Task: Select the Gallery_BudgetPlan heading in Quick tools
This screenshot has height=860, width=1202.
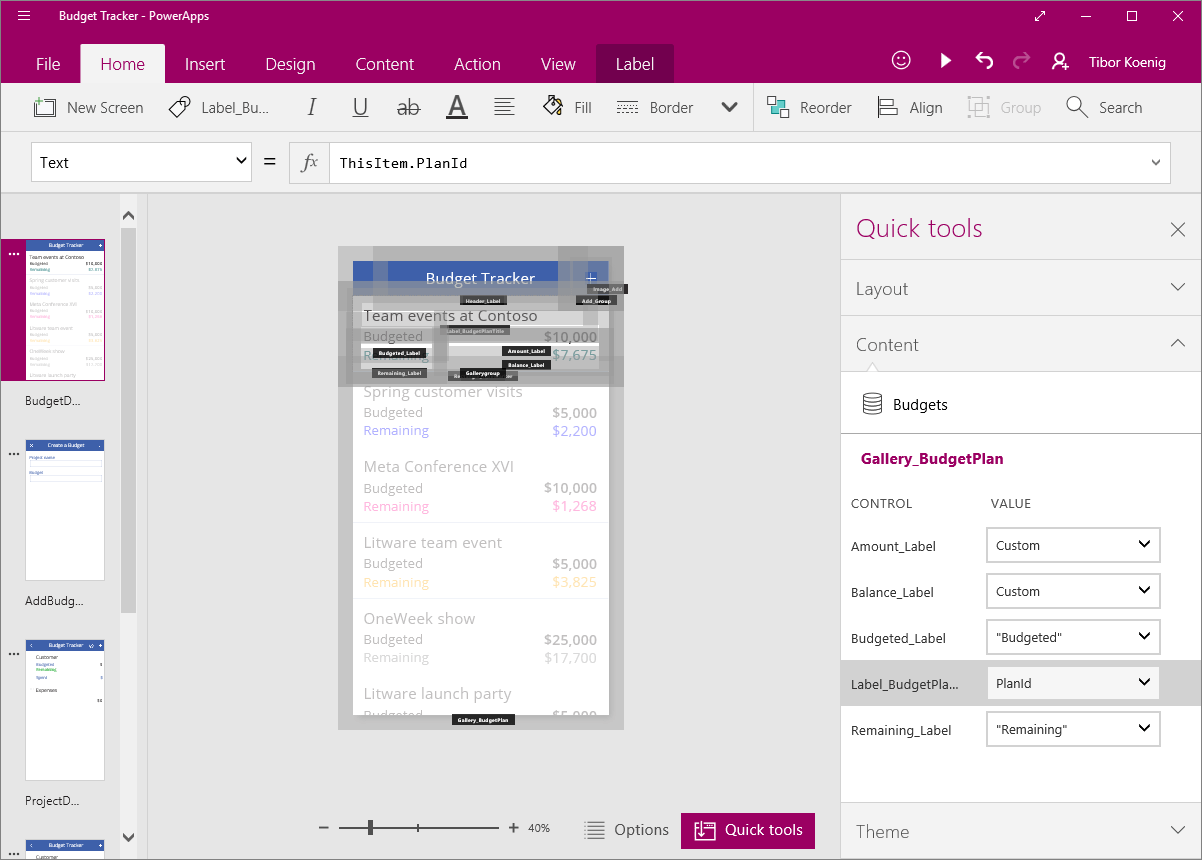Action: [x=932, y=459]
